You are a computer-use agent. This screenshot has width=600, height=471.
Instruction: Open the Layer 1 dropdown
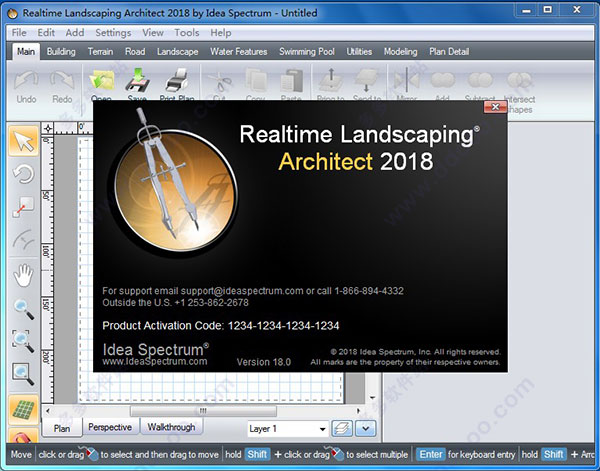[x=288, y=429]
